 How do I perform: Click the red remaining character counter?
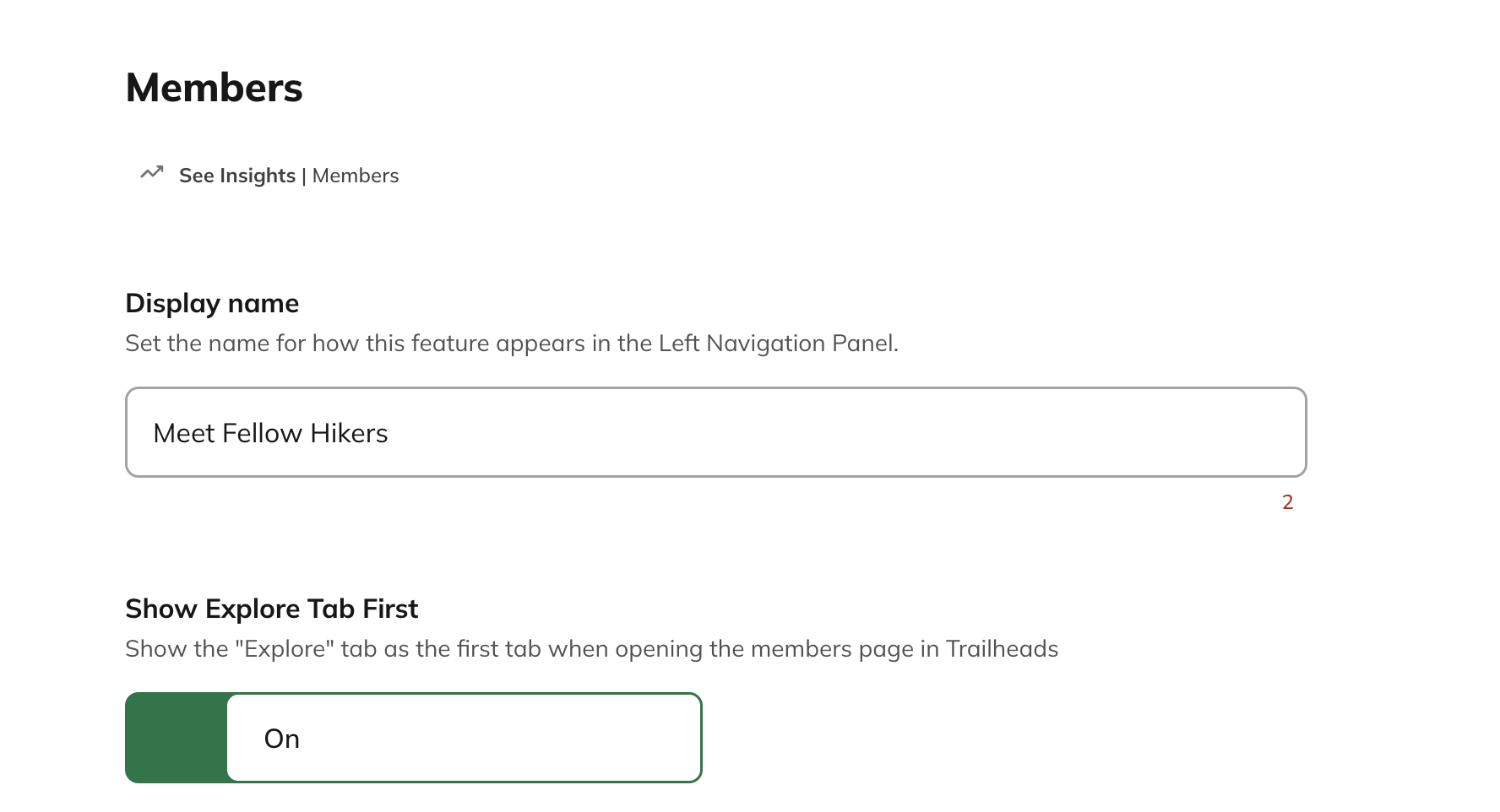[1287, 502]
